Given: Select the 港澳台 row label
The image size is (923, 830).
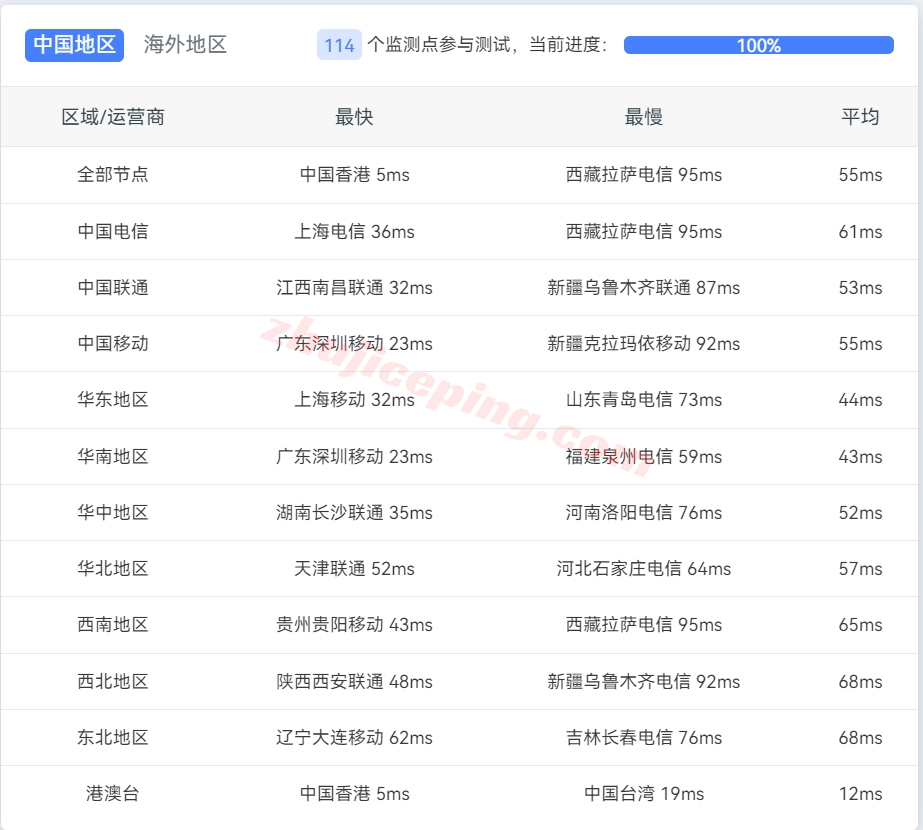Looking at the screenshot, I should pos(113,794).
